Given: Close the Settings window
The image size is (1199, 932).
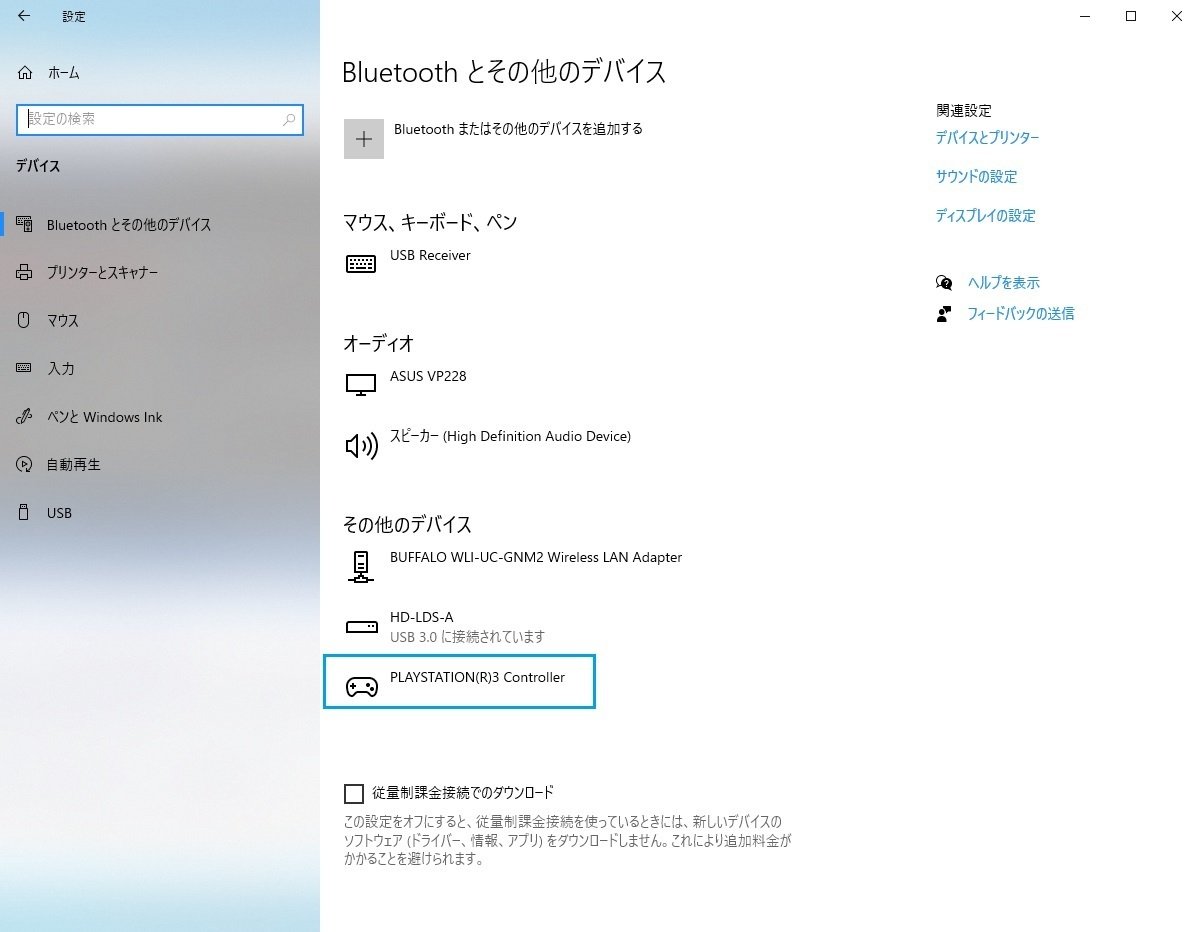Looking at the screenshot, I should tap(1176, 16).
